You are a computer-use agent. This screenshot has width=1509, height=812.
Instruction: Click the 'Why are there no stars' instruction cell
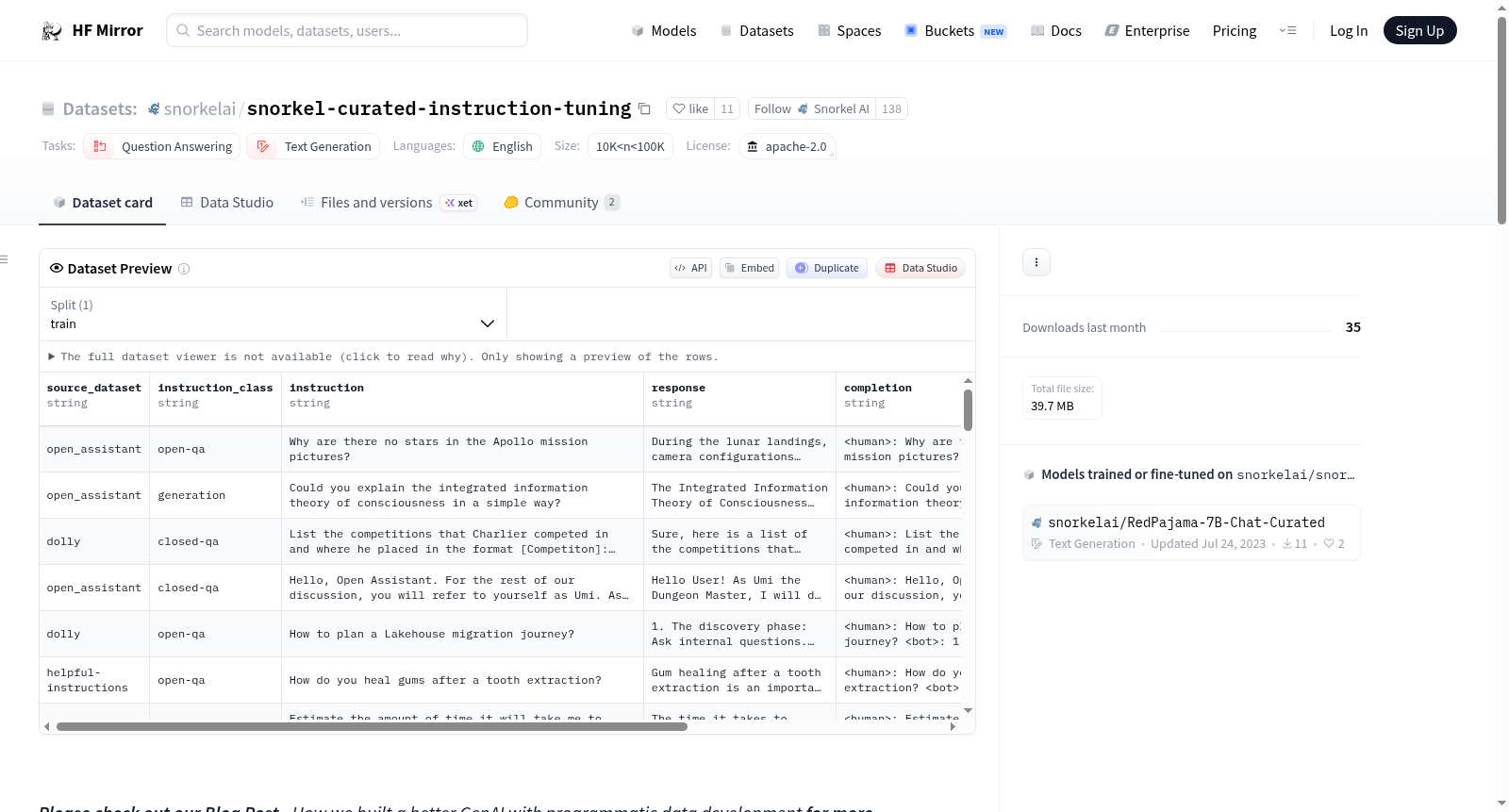pyautogui.click(x=463, y=450)
